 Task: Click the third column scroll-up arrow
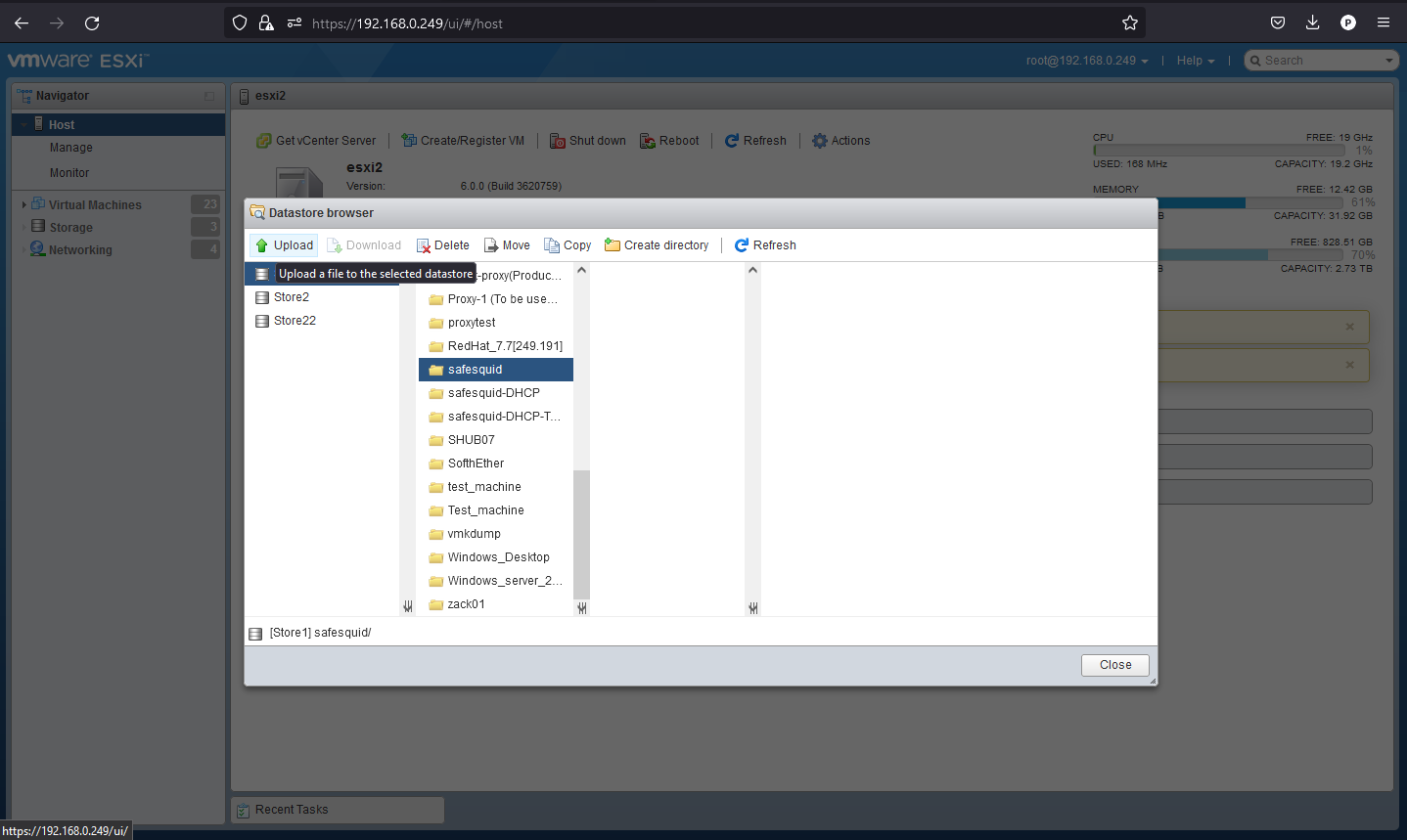[x=752, y=270]
